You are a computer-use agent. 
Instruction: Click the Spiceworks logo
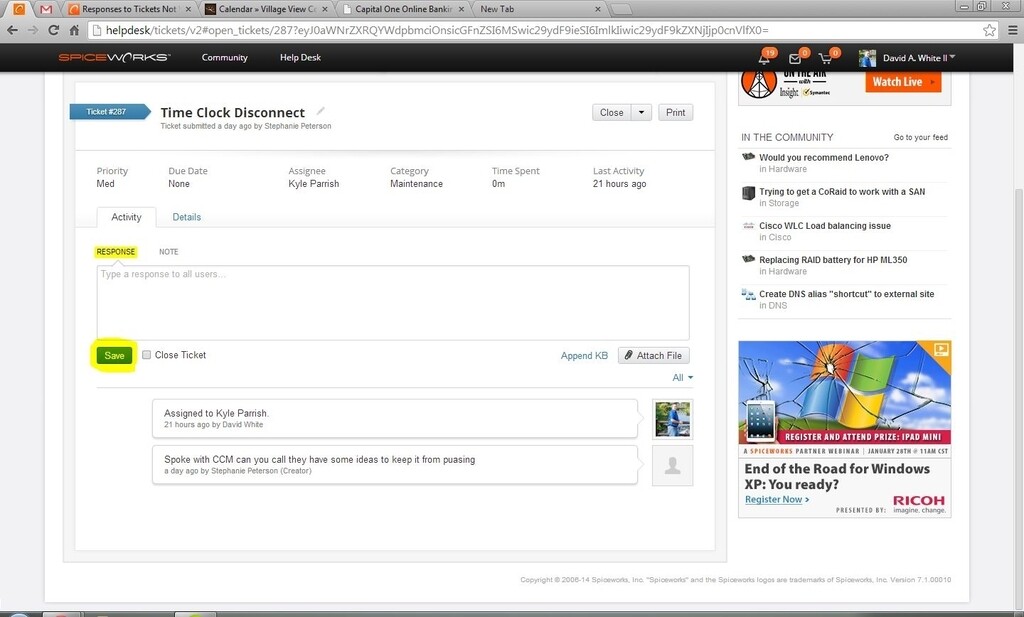pyautogui.click(x=114, y=57)
